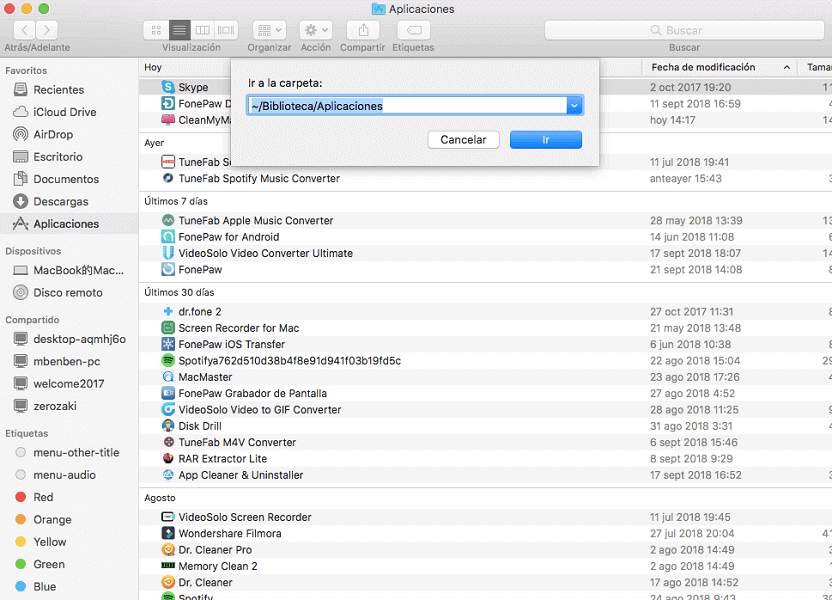Select TuneFab Spotify Music Converter icon
832x600 pixels.
pyautogui.click(x=168, y=178)
